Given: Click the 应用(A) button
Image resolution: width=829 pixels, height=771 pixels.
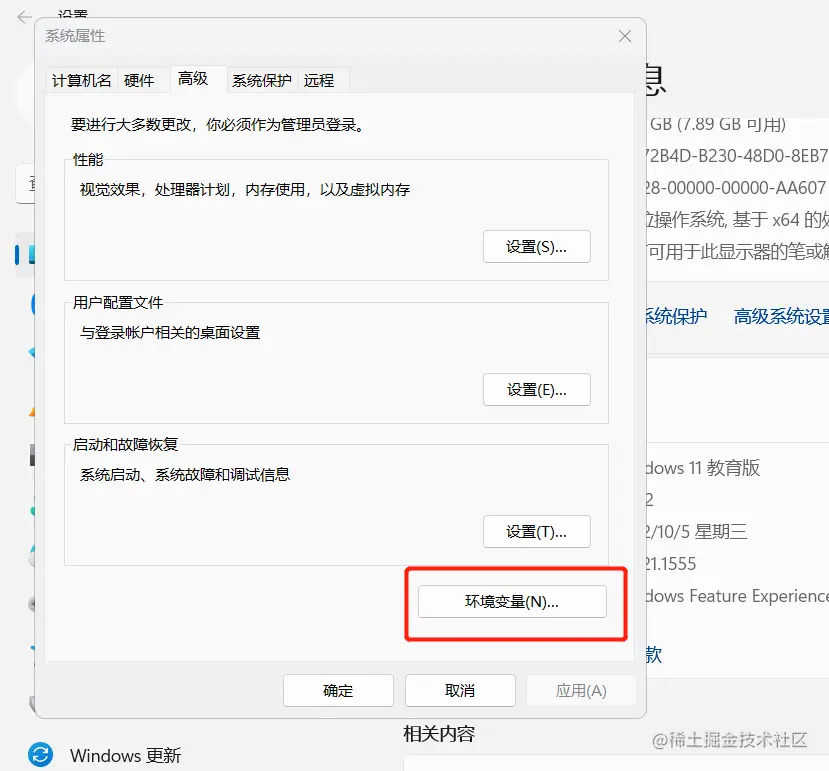Looking at the screenshot, I should (x=581, y=691).
